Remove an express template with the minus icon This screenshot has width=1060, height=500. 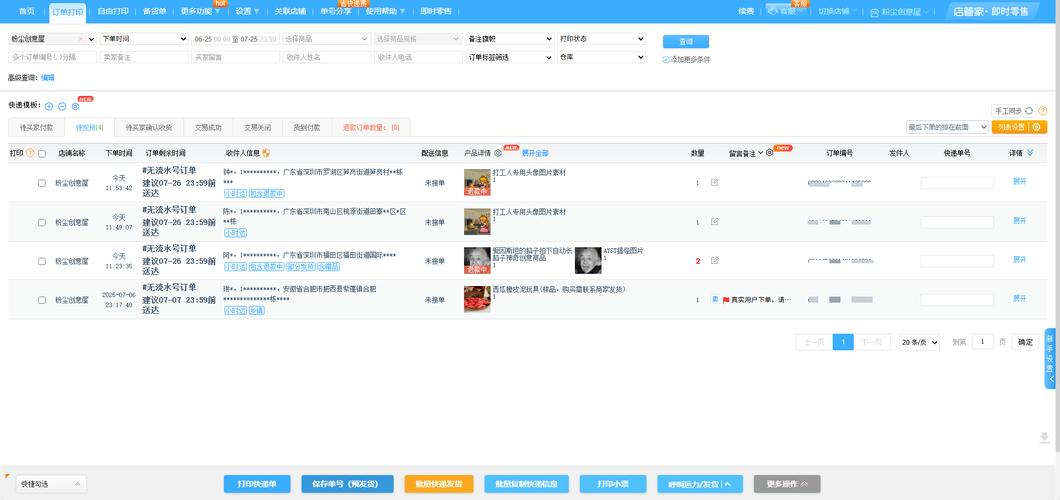click(x=62, y=106)
